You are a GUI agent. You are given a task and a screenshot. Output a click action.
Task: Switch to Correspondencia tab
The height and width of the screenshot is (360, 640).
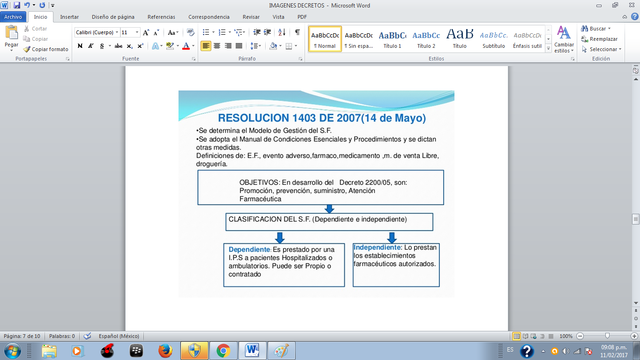click(209, 17)
